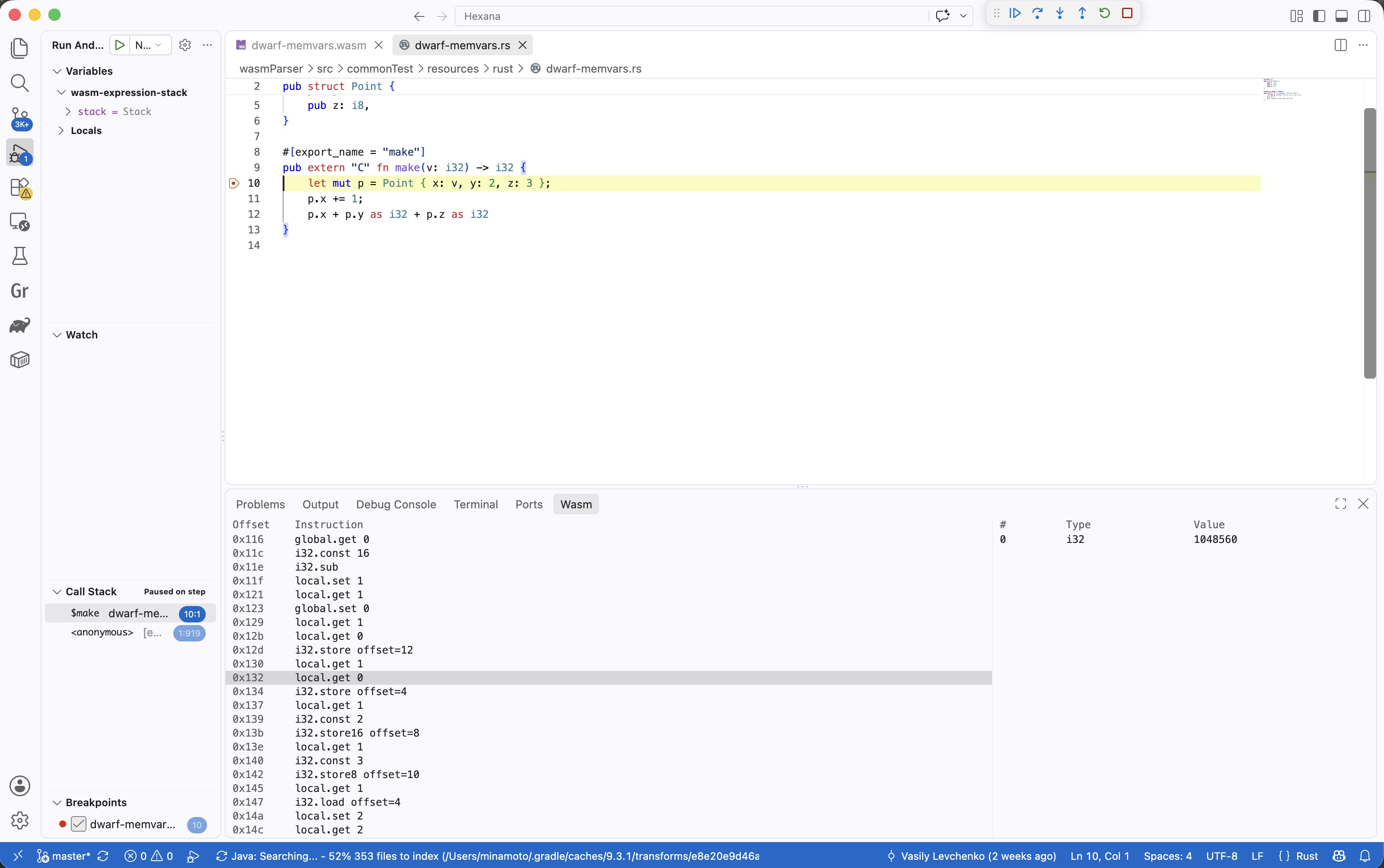Expand the stack = Stack variable
The height and width of the screenshot is (868, 1384).
[x=68, y=112]
